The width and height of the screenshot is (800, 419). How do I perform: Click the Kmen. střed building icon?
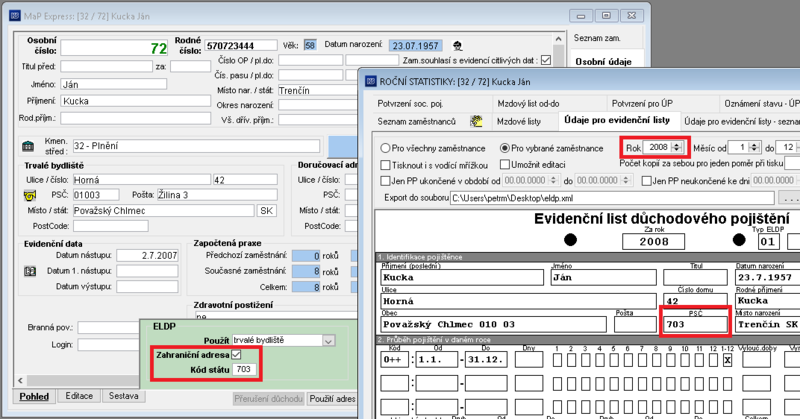click(28, 146)
